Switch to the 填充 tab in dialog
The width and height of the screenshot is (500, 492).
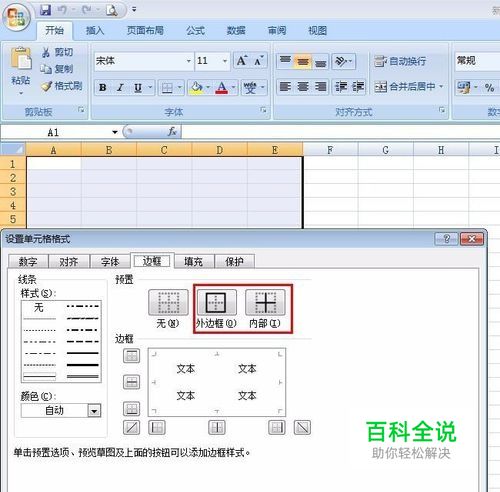[193, 262]
